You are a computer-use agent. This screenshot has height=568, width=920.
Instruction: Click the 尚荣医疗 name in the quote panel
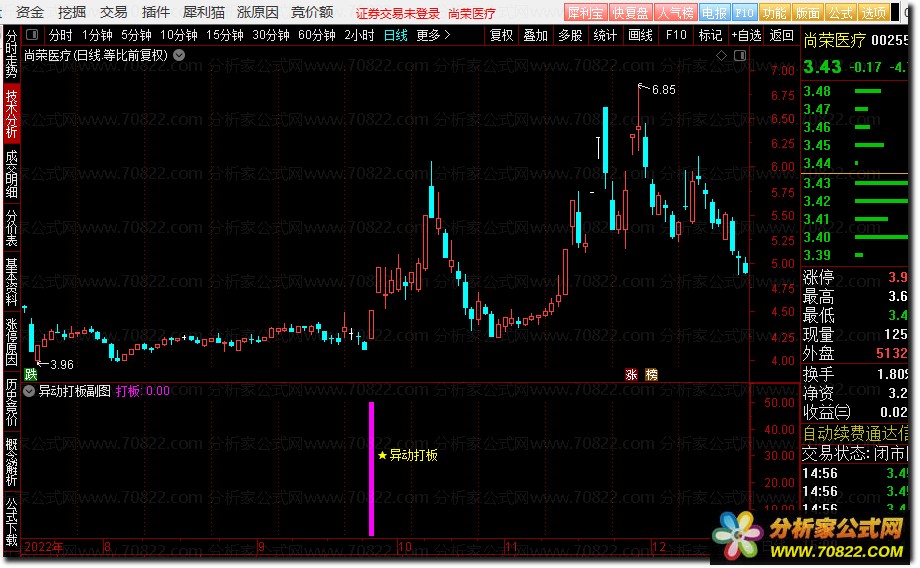(834, 40)
